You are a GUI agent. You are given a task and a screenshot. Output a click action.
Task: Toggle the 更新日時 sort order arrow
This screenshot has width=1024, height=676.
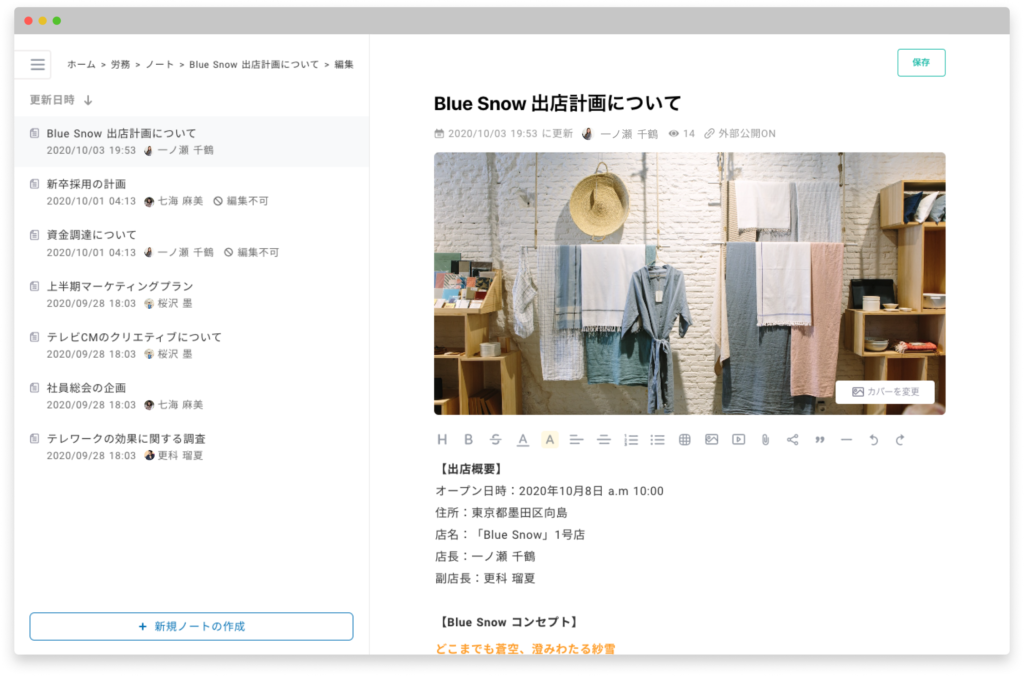90,100
